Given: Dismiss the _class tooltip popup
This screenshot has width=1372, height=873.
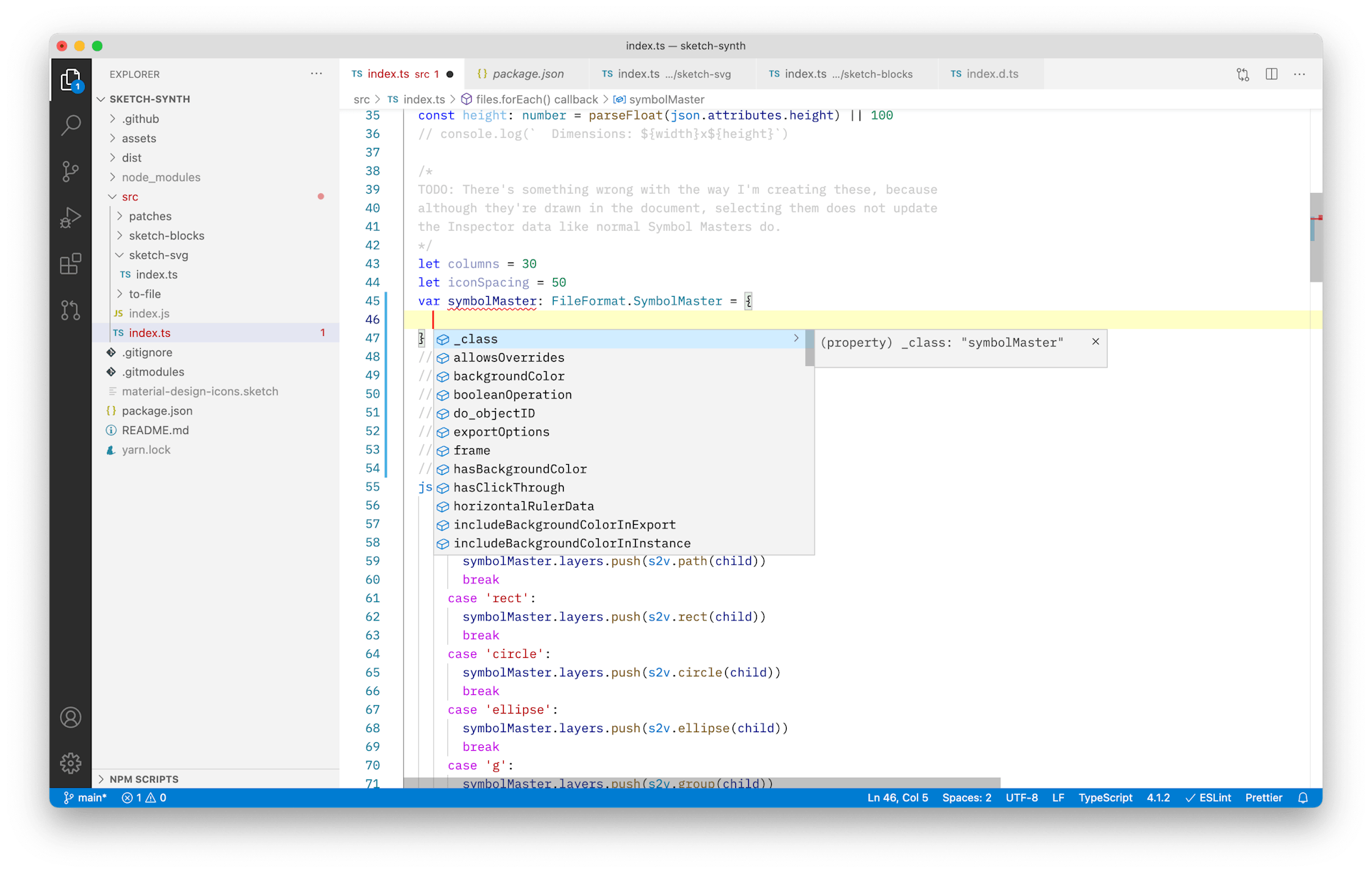Looking at the screenshot, I should (x=1096, y=342).
